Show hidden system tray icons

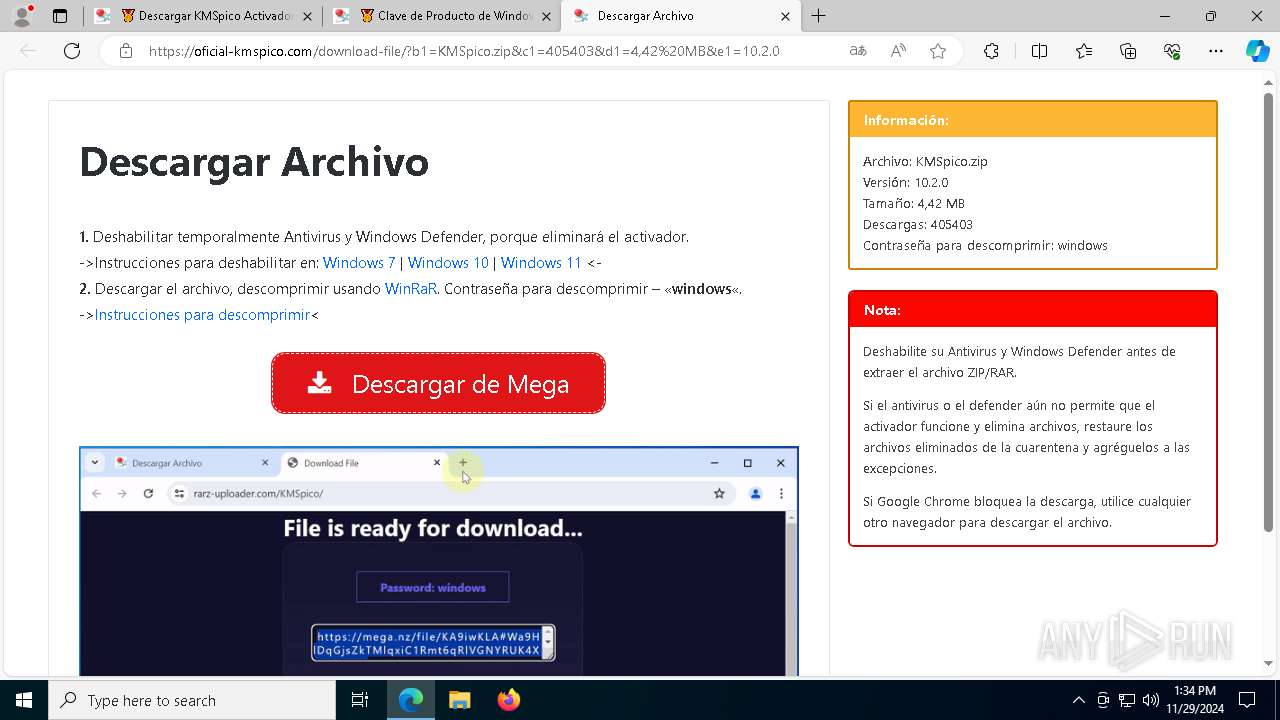pyautogui.click(x=1078, y=700)
